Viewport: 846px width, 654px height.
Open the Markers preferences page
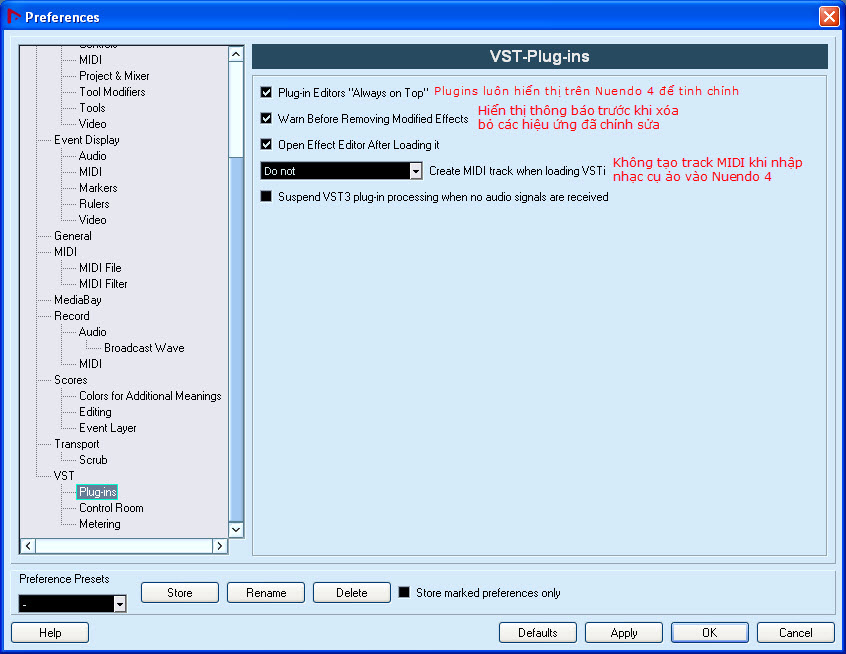98,188
